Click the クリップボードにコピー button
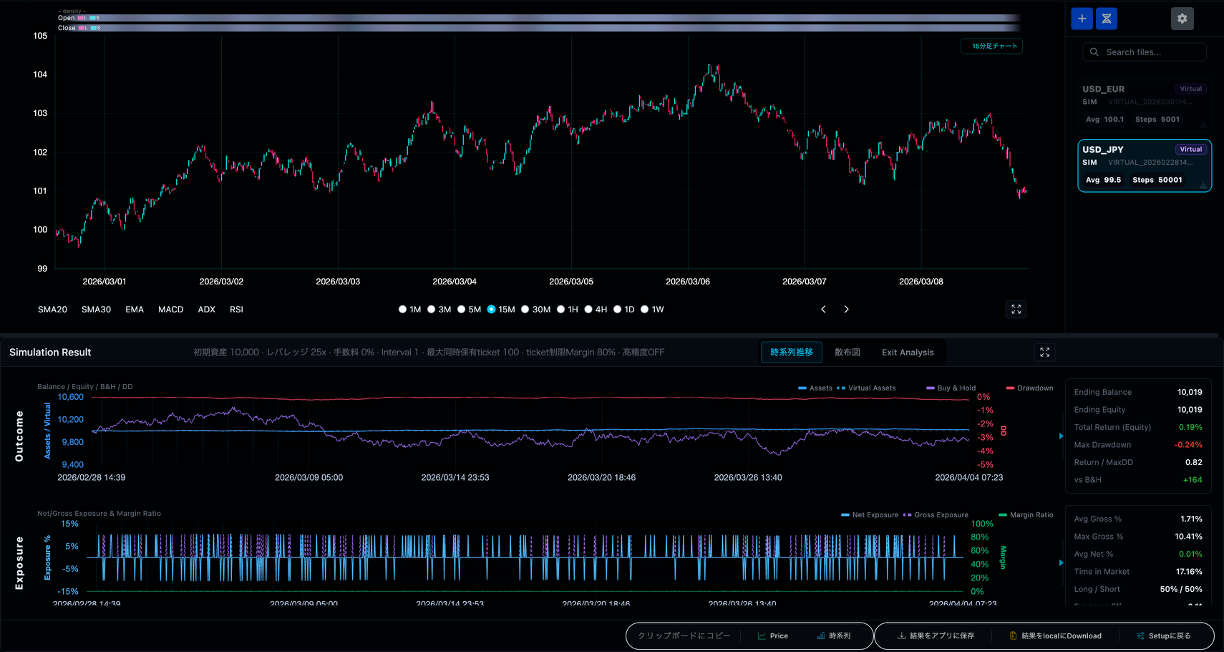The width and height of the screenshot is (1224, 652). click(685, 635)
